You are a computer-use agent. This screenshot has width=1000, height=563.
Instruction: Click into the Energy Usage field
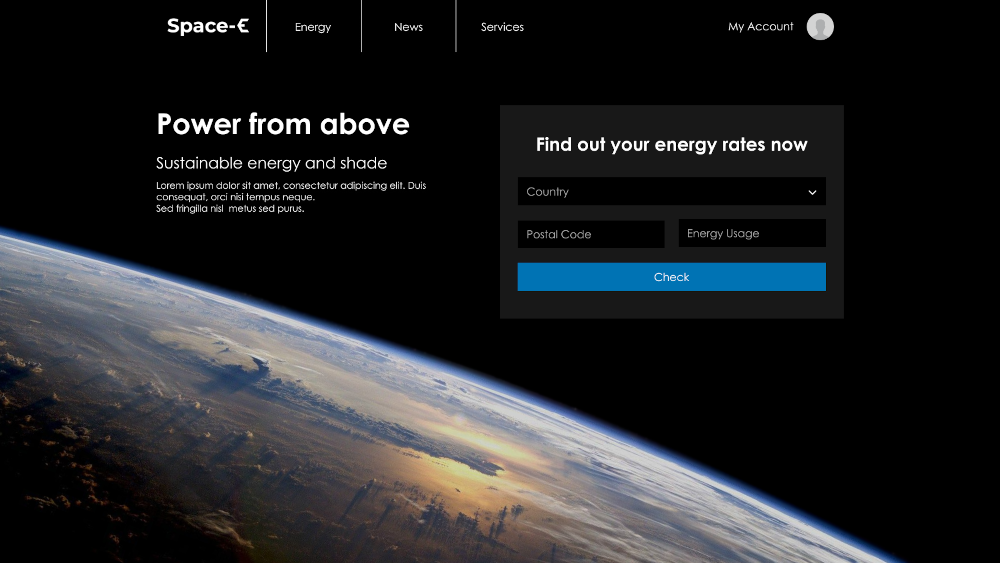[752, 234]
